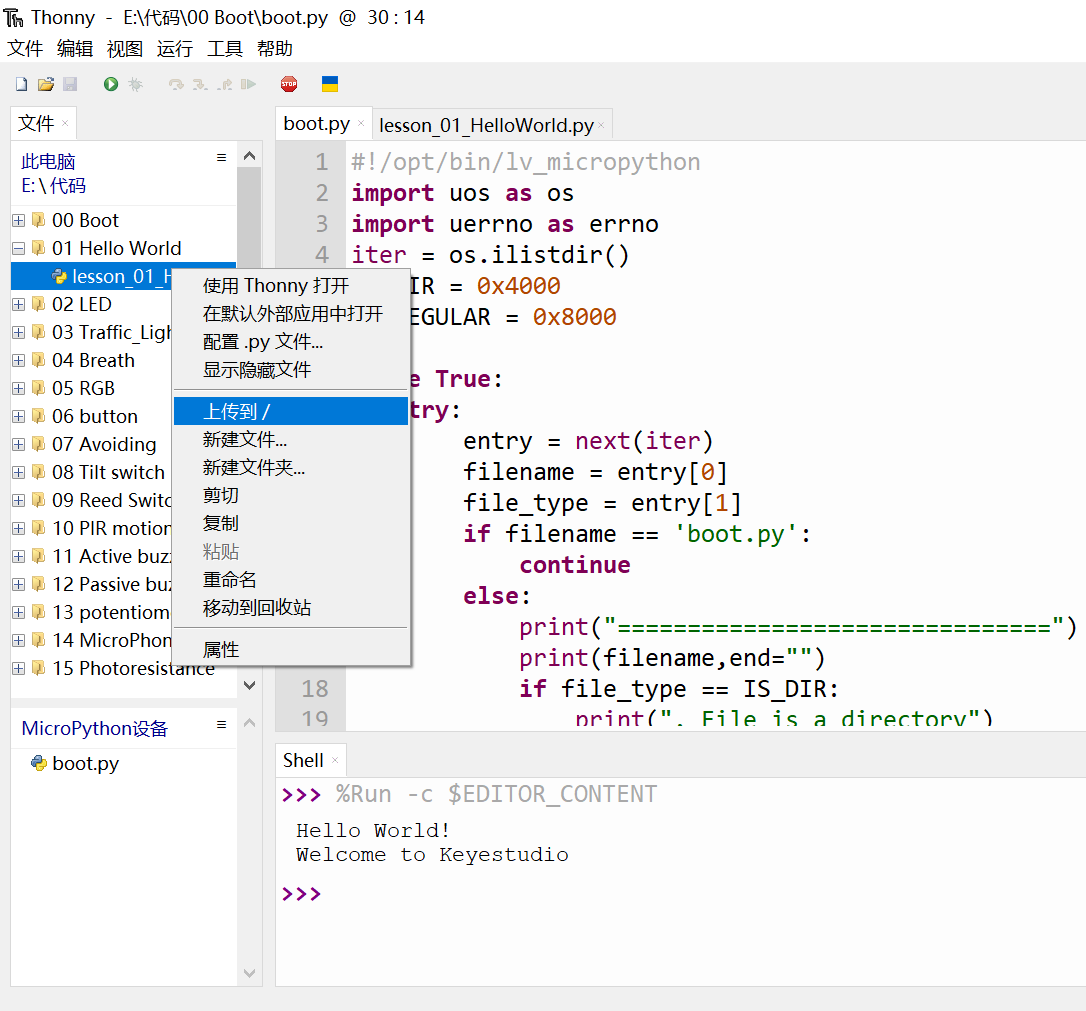1086x1011 pixels.
Task: Expand the 04 Breath folder
Action: (x=19, y=361)
